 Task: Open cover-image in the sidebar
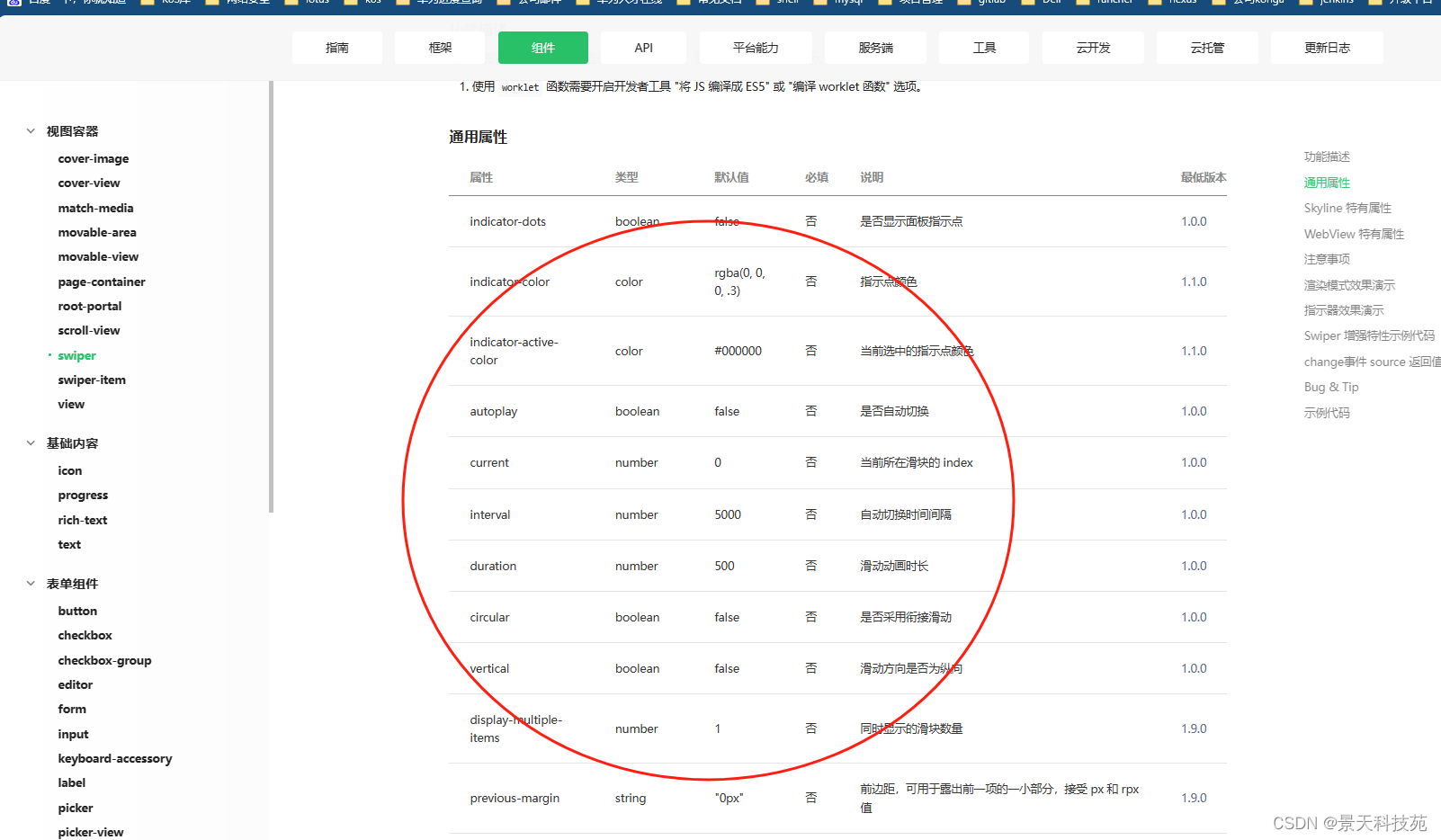(94, 158)
